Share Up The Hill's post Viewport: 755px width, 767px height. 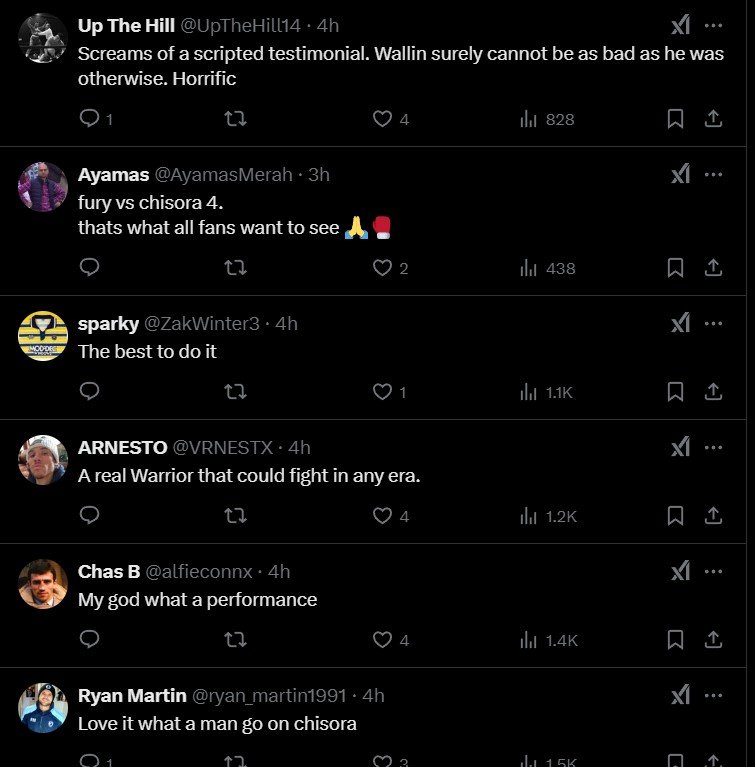[x=713, y=119]
